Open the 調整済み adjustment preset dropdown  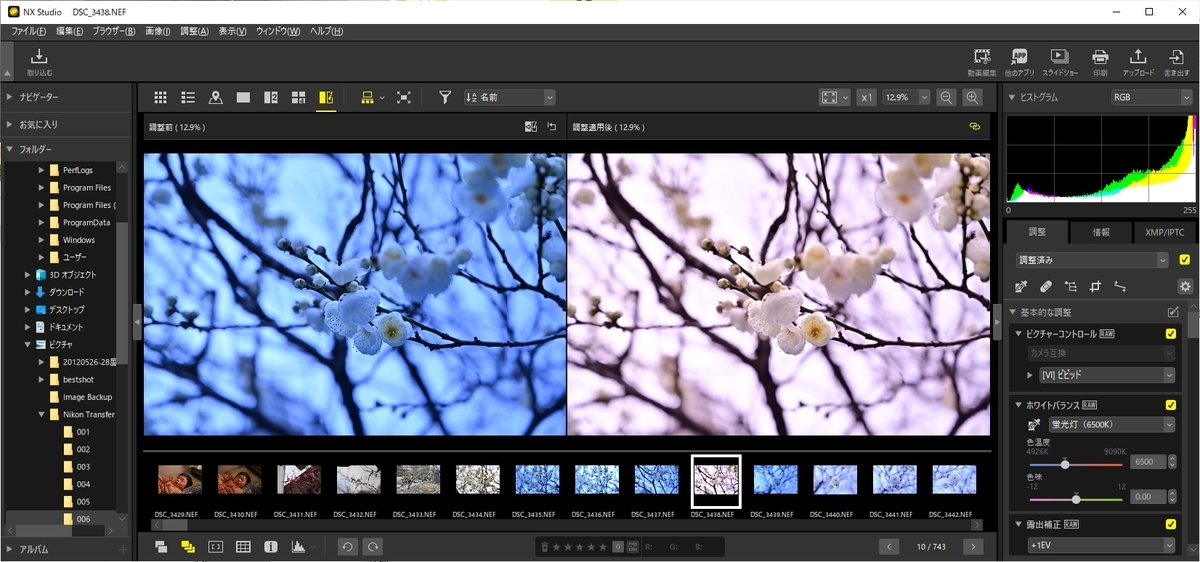coord(1092,260)
